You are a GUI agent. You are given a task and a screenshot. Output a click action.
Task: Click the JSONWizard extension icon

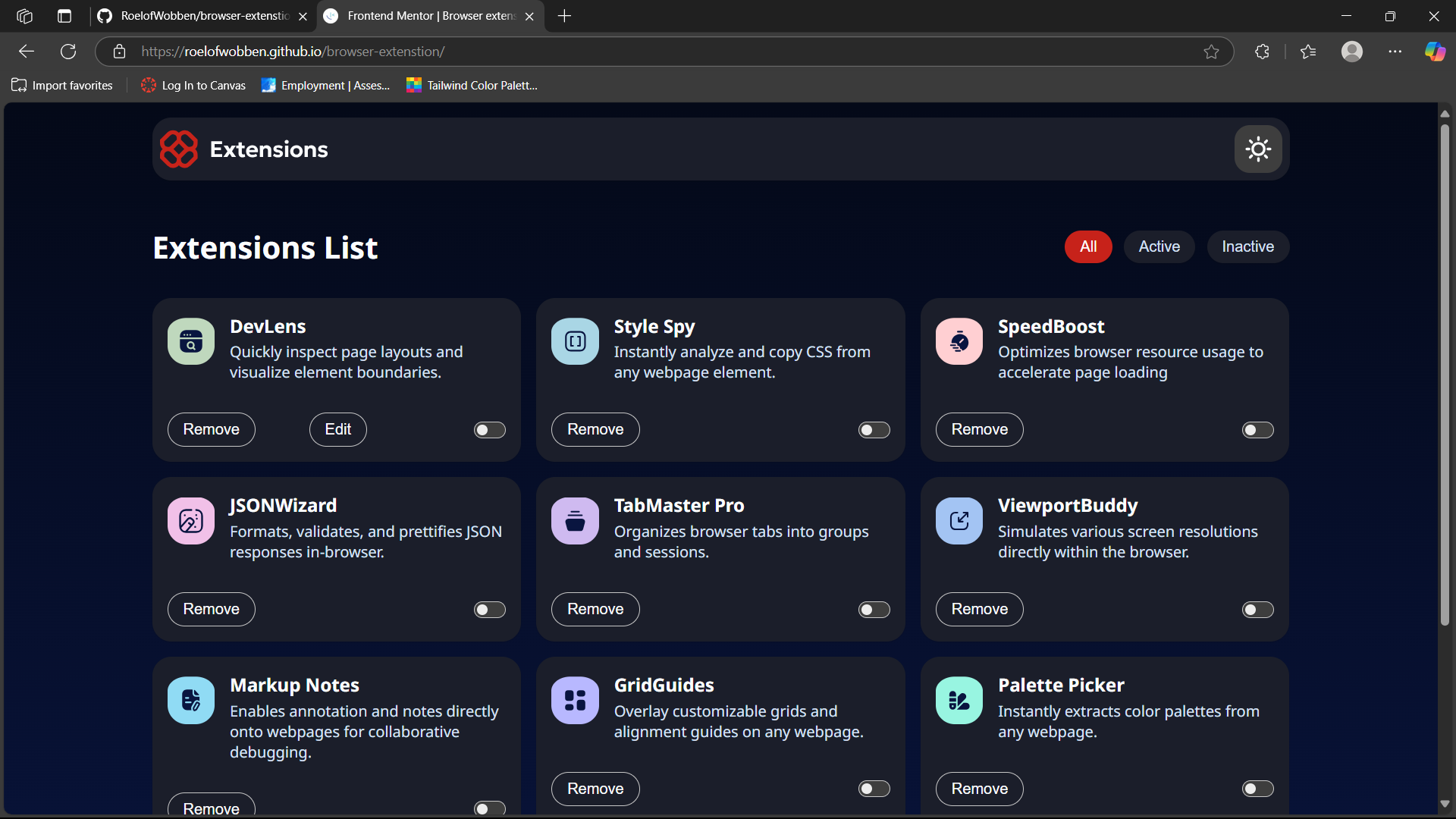coord(191,521)
